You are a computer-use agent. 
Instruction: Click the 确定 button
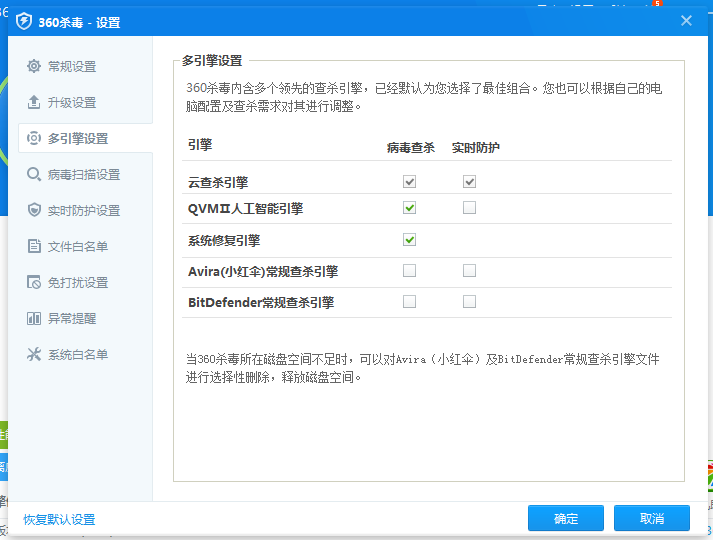pyautogui.click(x=566, y=518)
